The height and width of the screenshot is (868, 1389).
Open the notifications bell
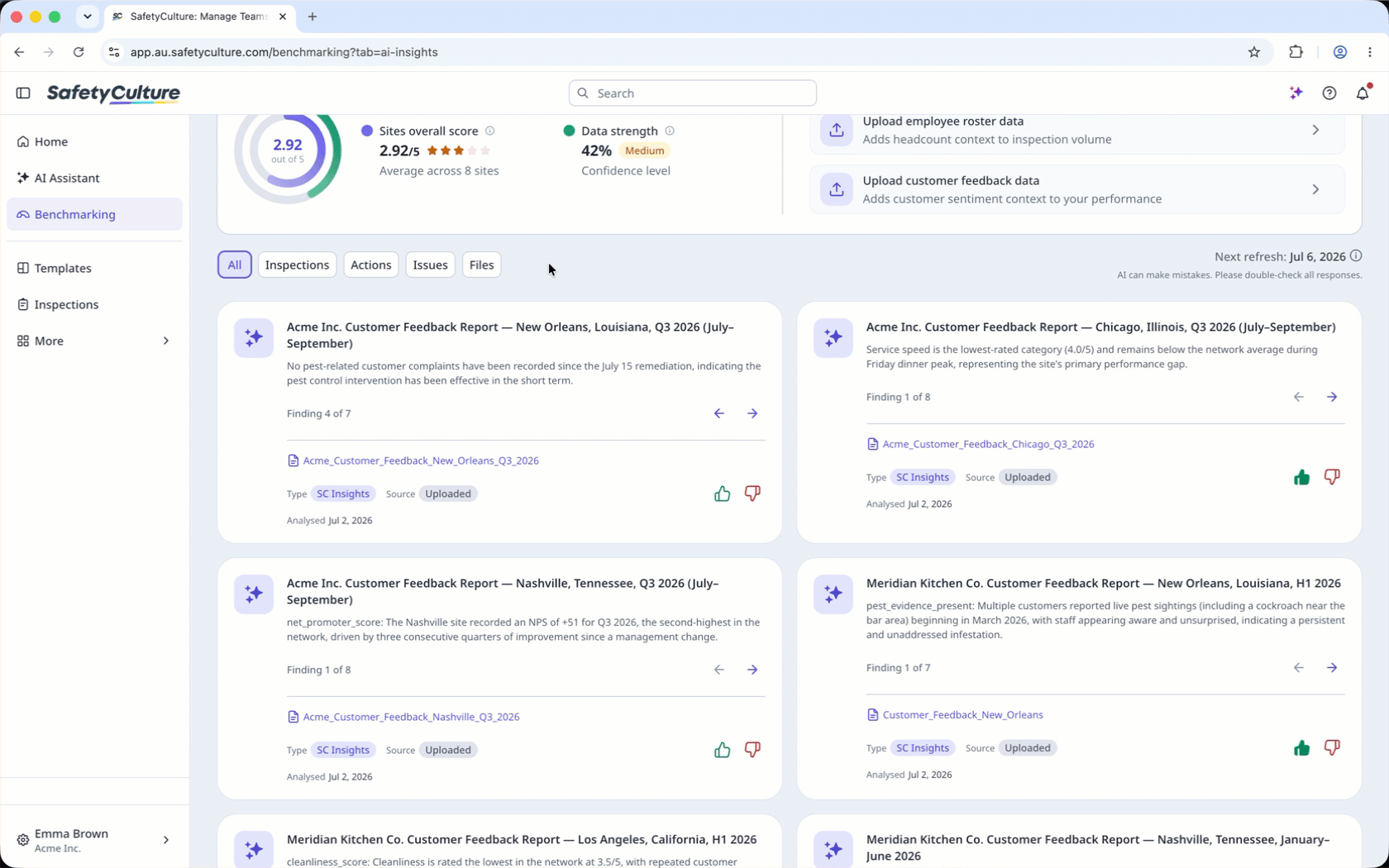point(1363,93)
